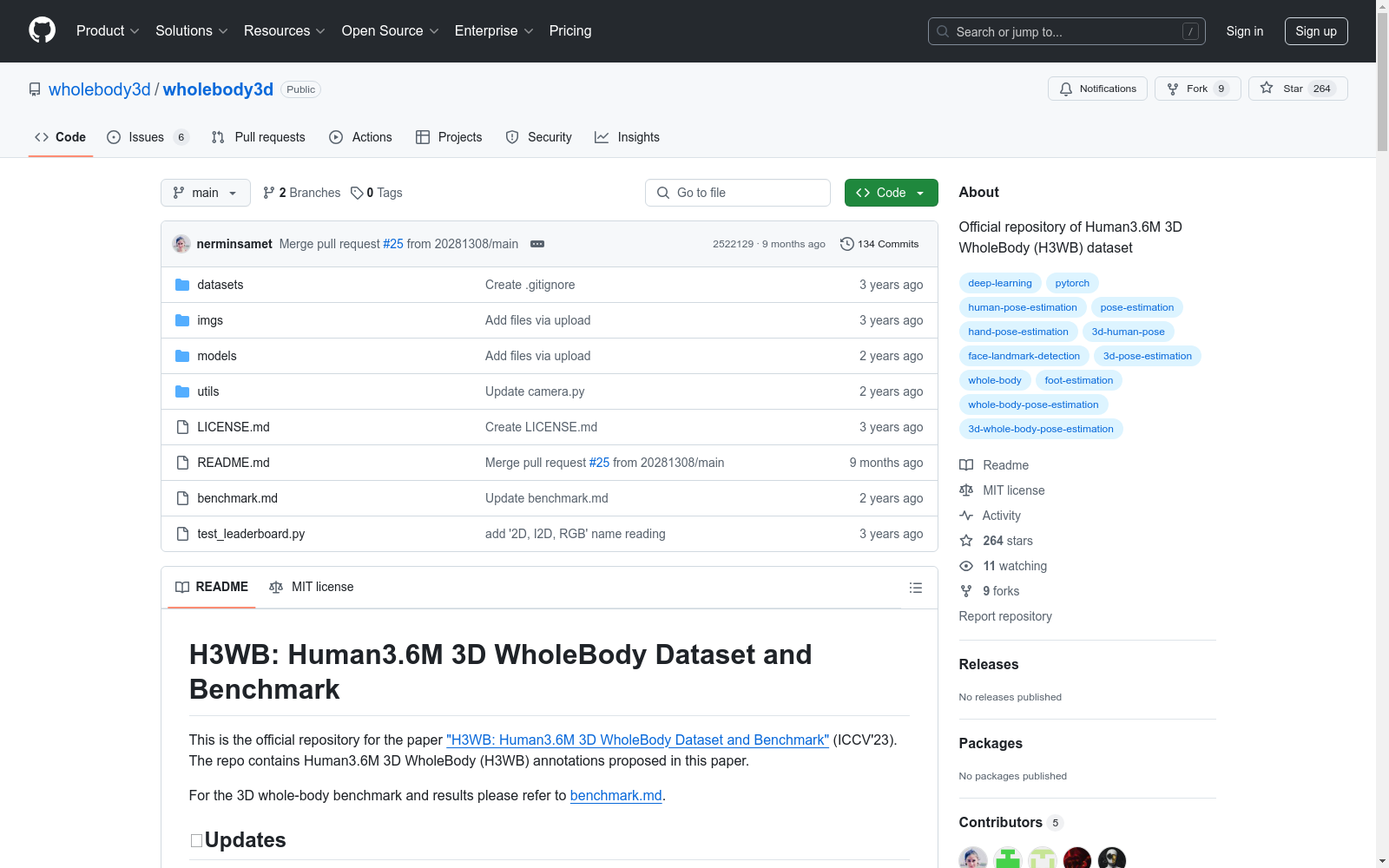Open the README outline list icon
The height and width of the screenshot is (868, 1389).
(x=915, y=588)
